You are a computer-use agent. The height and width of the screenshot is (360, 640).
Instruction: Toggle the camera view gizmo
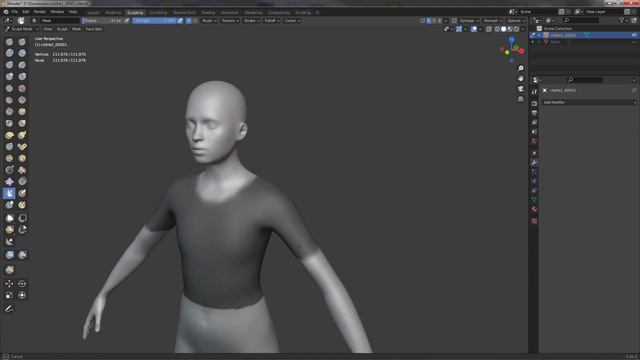click(520, 89)
